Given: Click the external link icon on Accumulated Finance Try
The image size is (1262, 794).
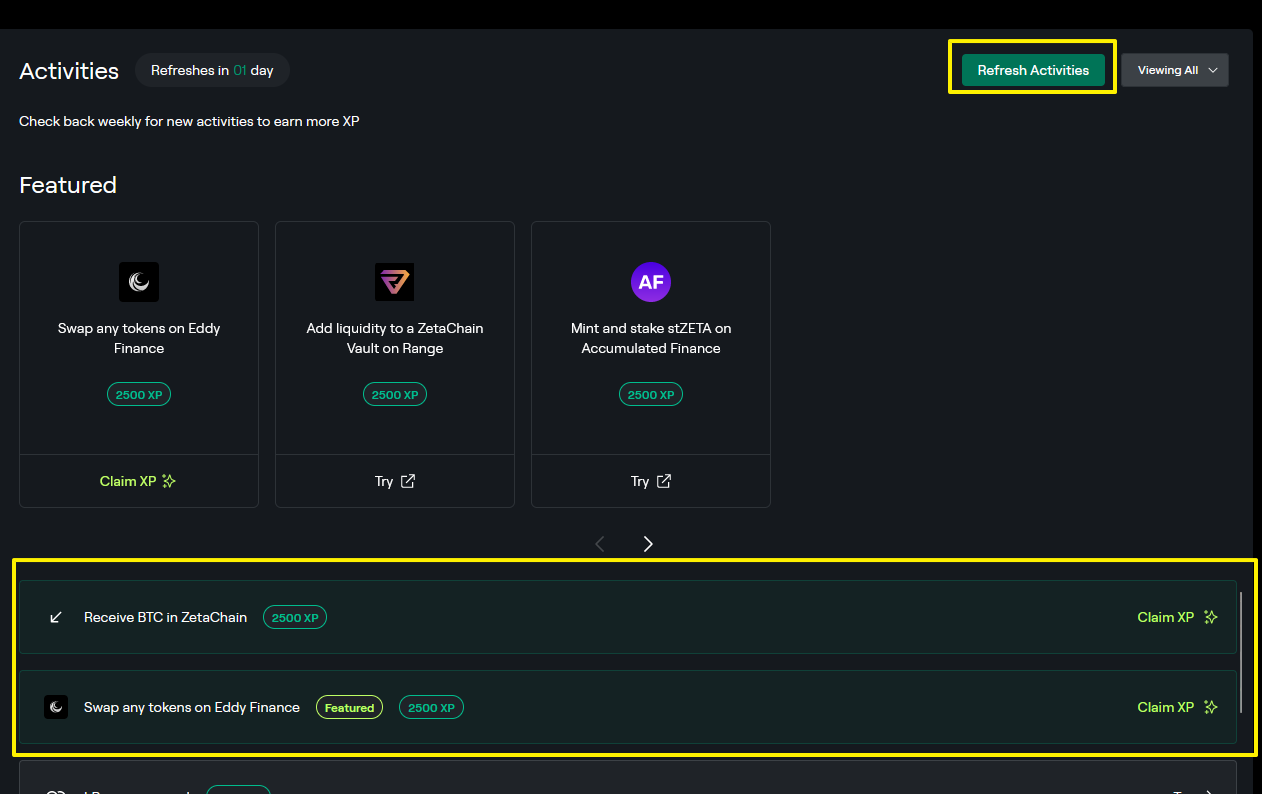Looking at the screenshot, I should pyautogui.click(x=664, y=481).
